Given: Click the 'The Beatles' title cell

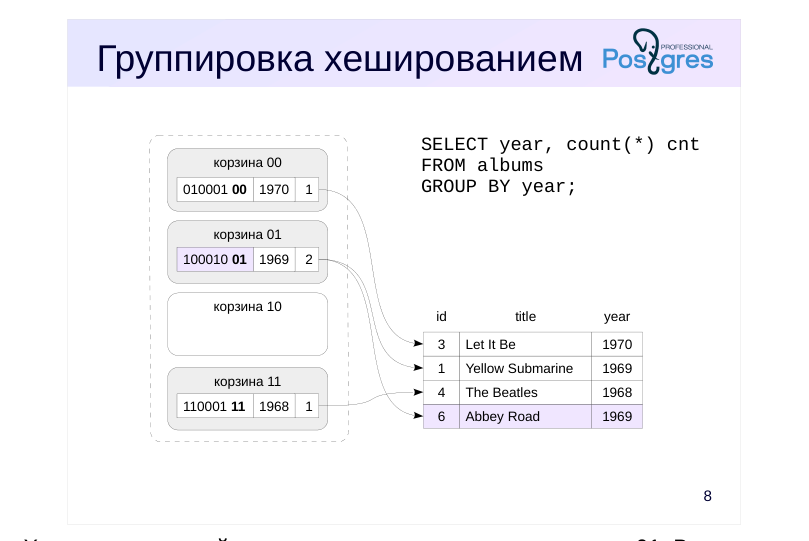Looking at the screenshot, I should (525, 392).
